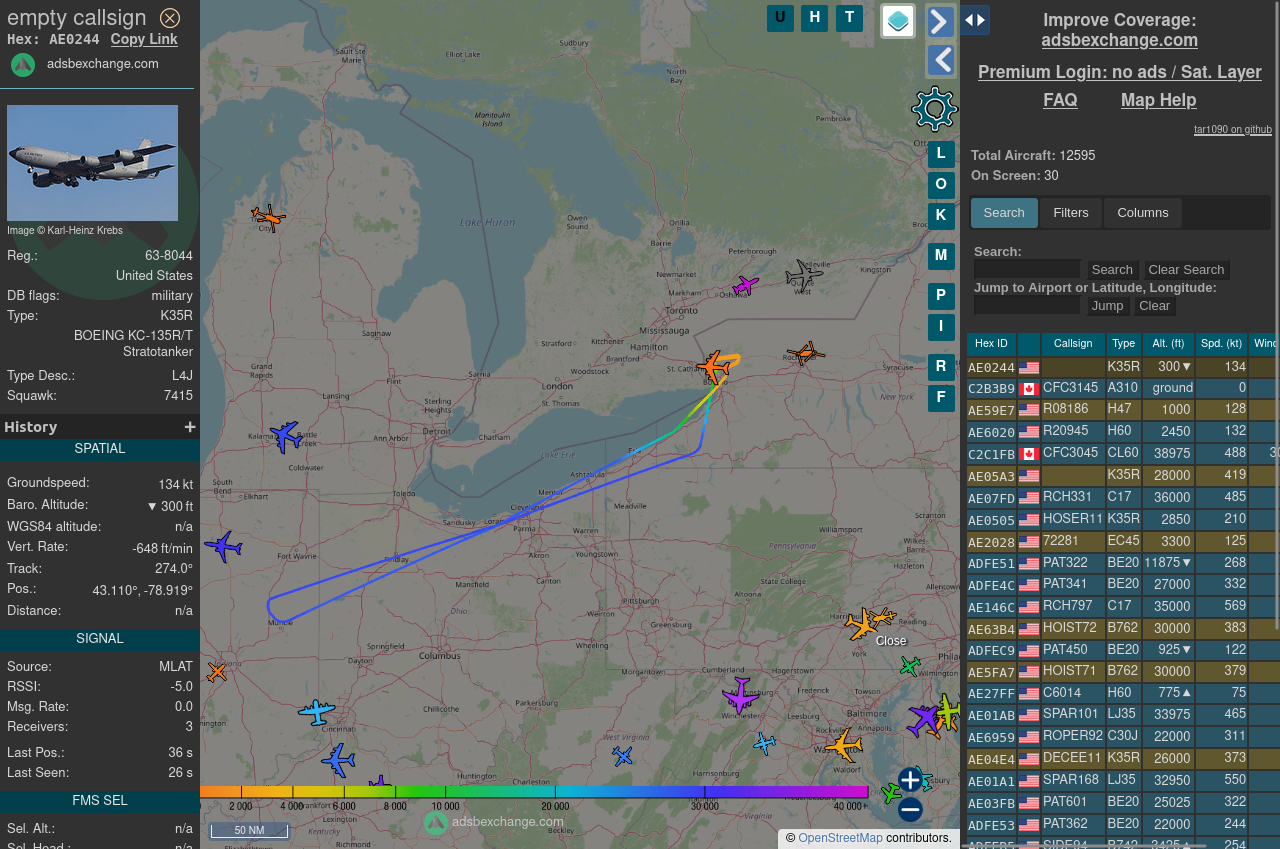Toggle the T map button
1280x849 pixels.
click(x=849, y=18)
